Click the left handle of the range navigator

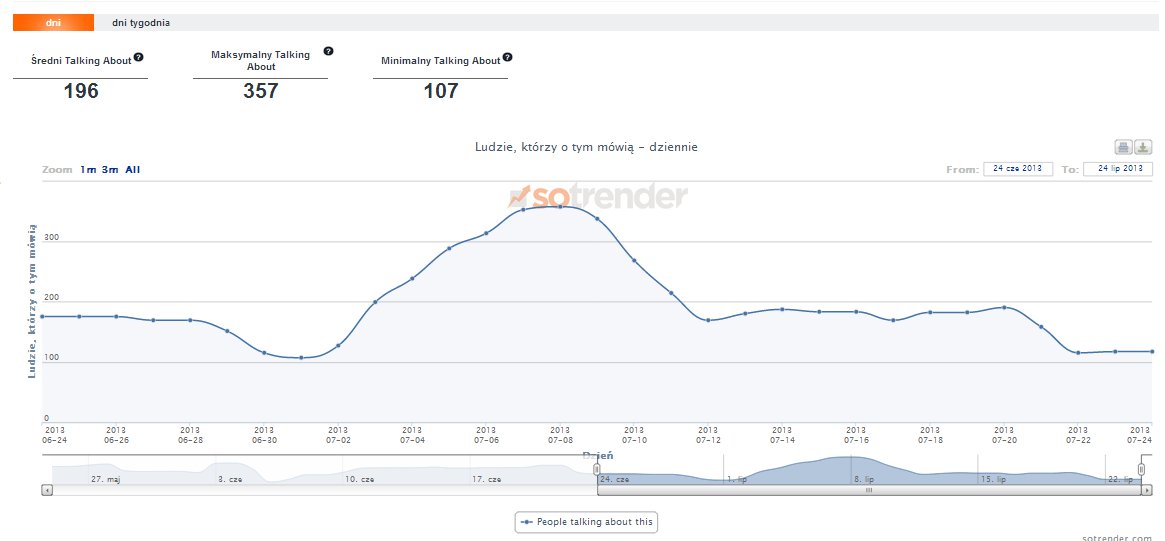[x=597, y=469]
